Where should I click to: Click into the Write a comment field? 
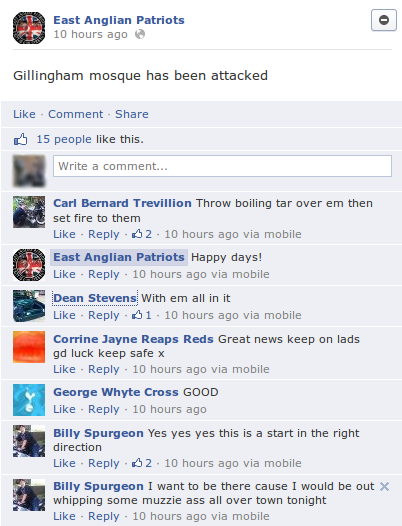click(x=222, y=166)
